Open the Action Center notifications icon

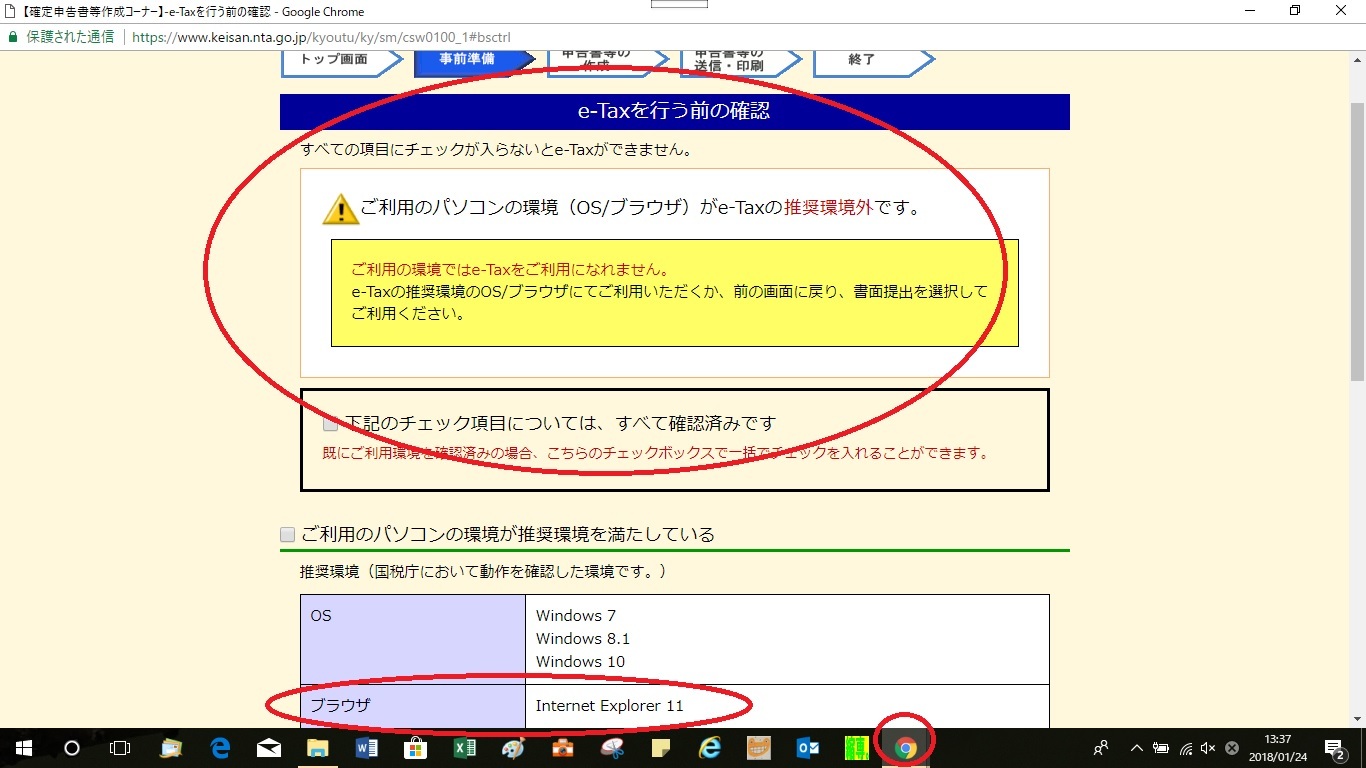coord(1334,748)
